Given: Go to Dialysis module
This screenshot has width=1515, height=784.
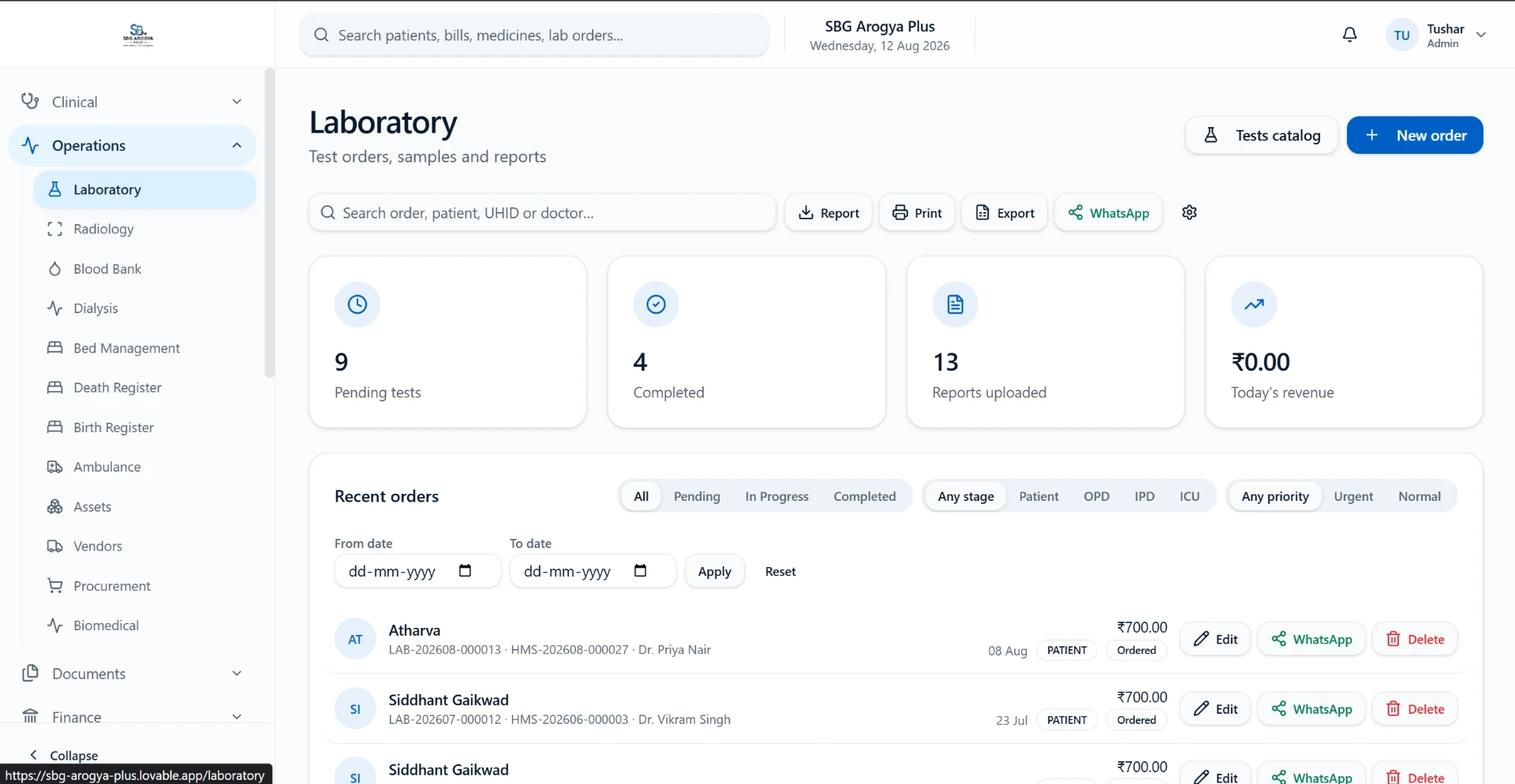Looking at the screenshot, I should point(145,308).
